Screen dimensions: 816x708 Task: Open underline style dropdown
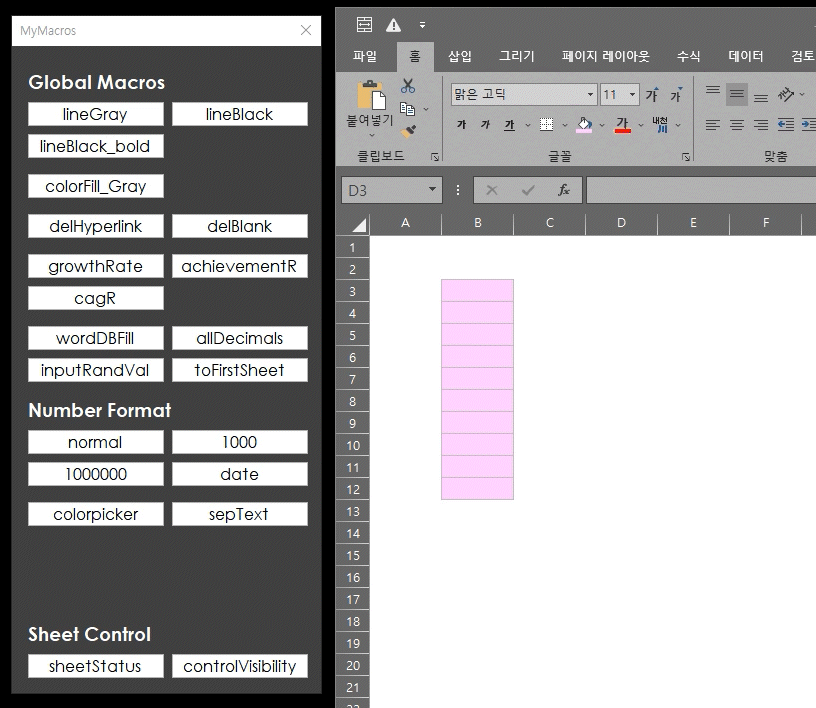point(528,125)
